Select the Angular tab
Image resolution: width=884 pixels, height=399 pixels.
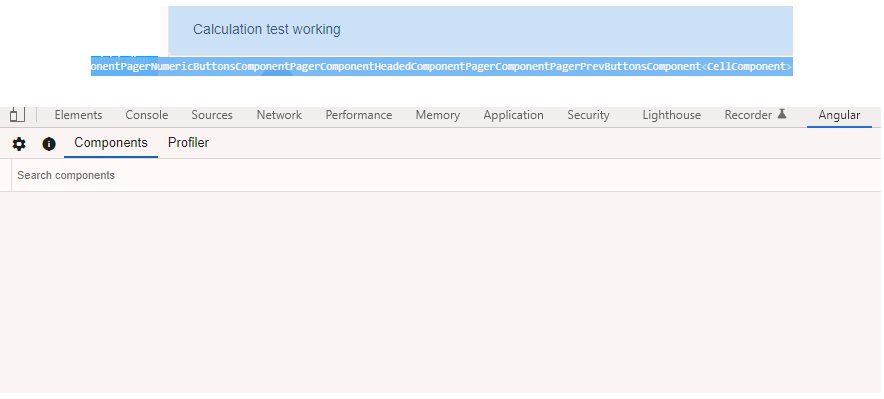[x=839, y=115]
